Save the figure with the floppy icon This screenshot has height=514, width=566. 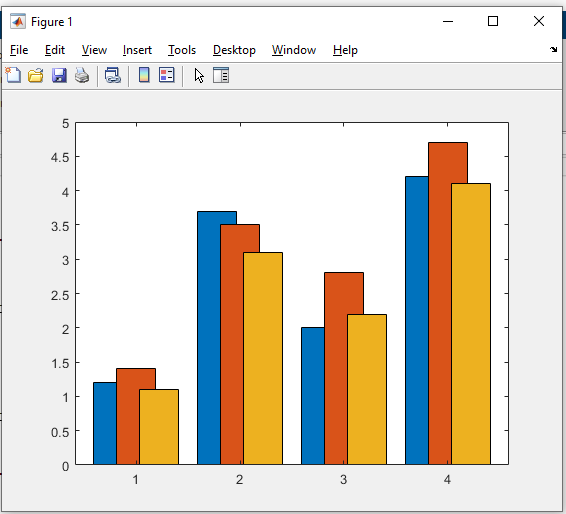tap(59, 76)
